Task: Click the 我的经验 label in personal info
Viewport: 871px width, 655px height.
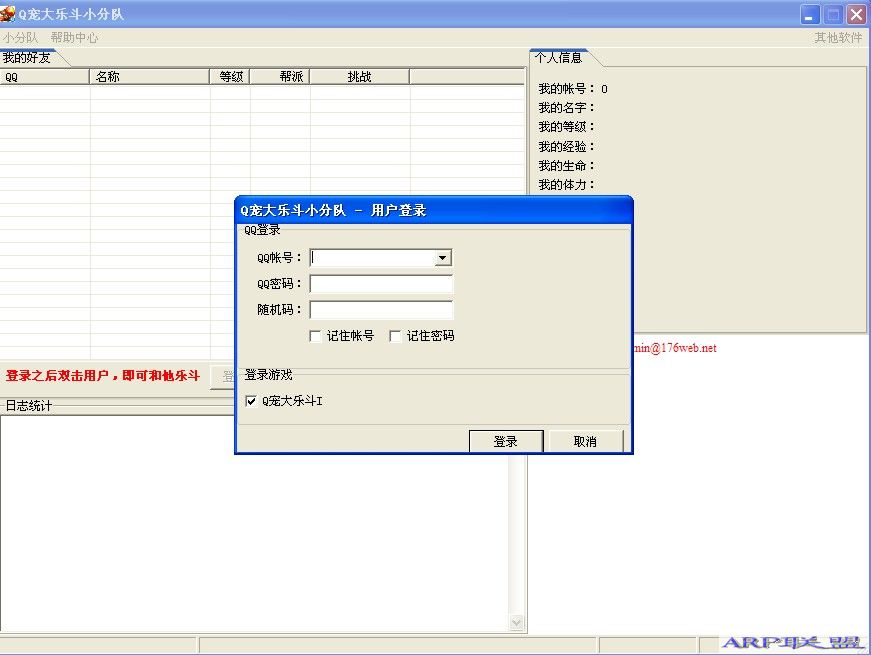Action: (566, 147)
